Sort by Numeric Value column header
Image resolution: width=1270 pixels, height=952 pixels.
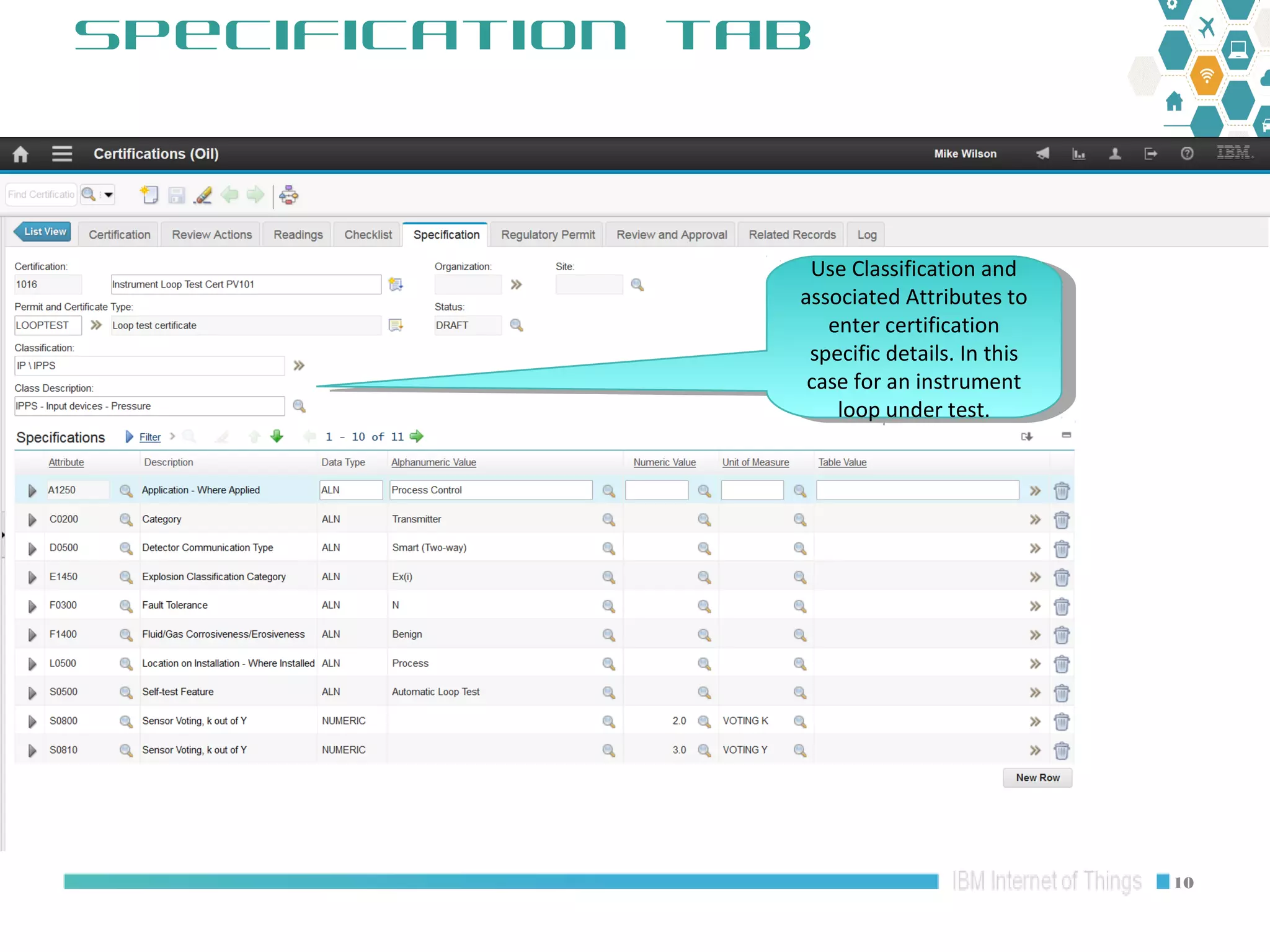tap(664, 462)
